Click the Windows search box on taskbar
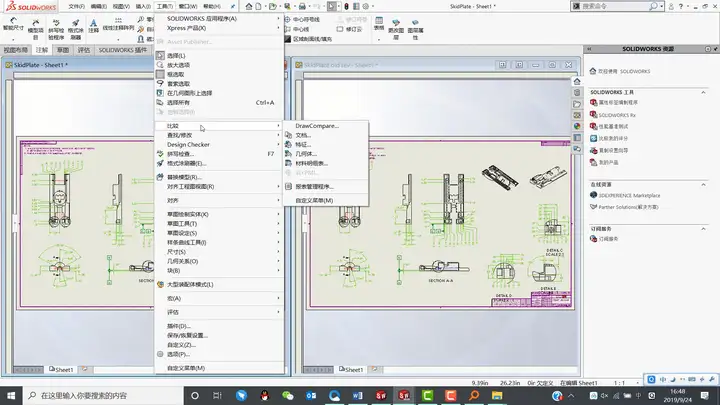The image size is (720, 405). [102, 395]
